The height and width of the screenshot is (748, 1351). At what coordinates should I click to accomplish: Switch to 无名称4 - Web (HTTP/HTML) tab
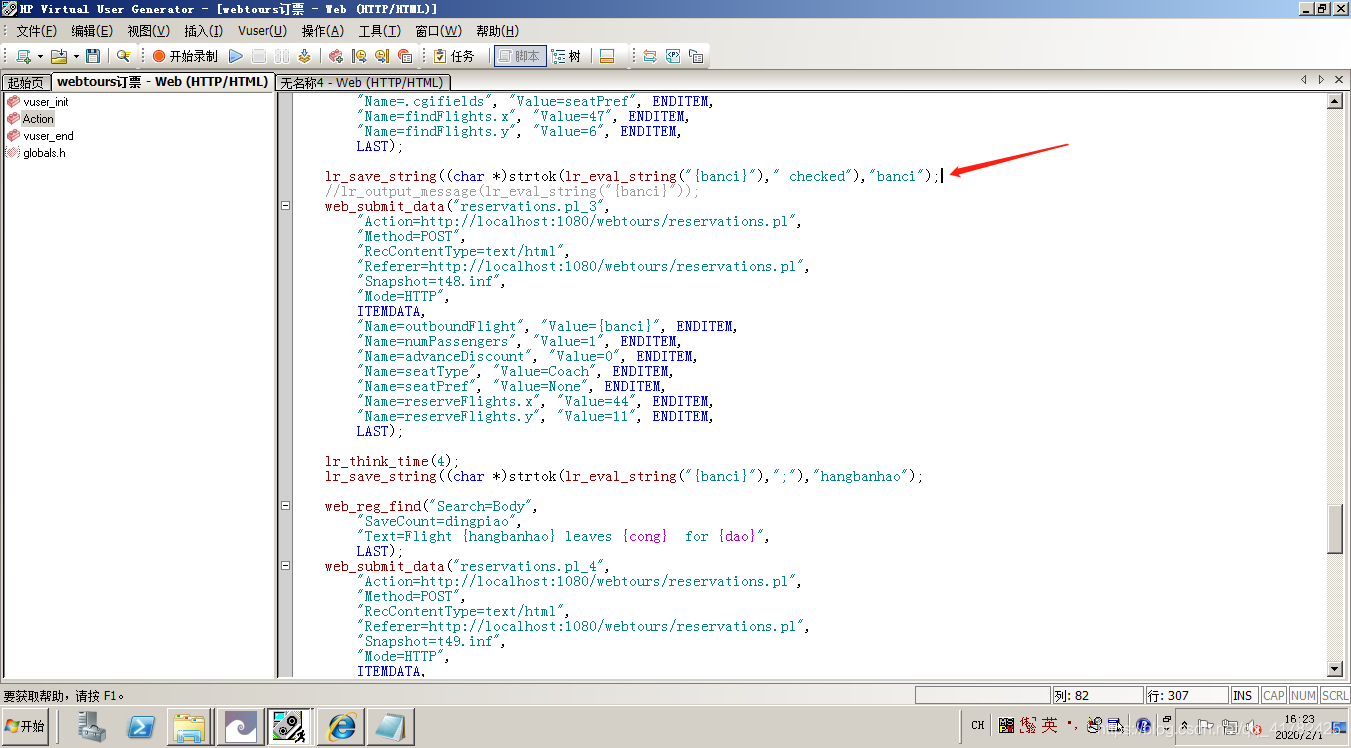click(x=361, y=82)
